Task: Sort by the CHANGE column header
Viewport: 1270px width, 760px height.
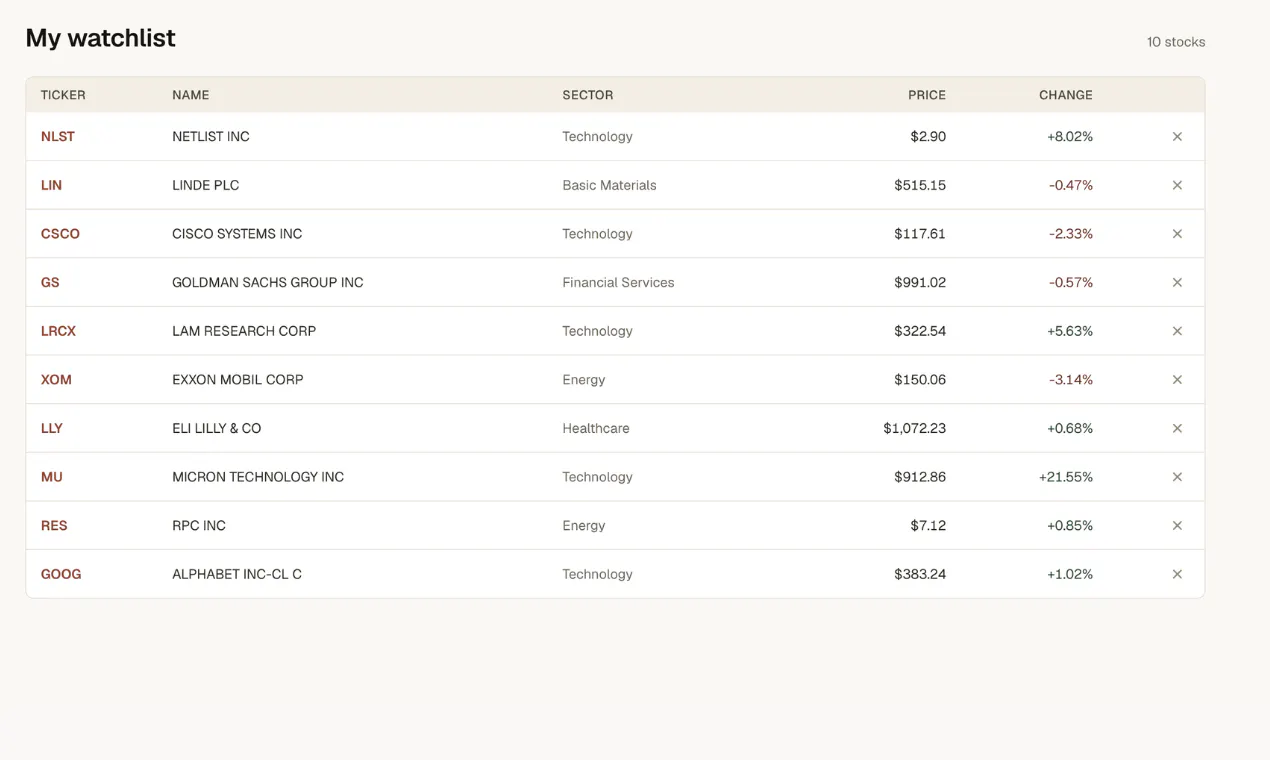Action: pyautogui.click(x=1066, y=95)
